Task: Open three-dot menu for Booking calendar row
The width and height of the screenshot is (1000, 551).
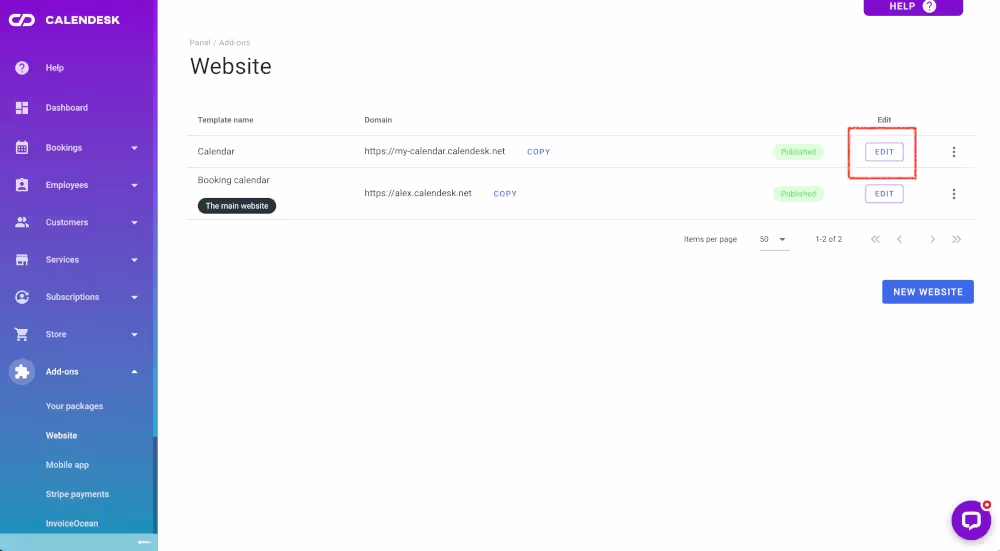Action: [x=953, y=194]
